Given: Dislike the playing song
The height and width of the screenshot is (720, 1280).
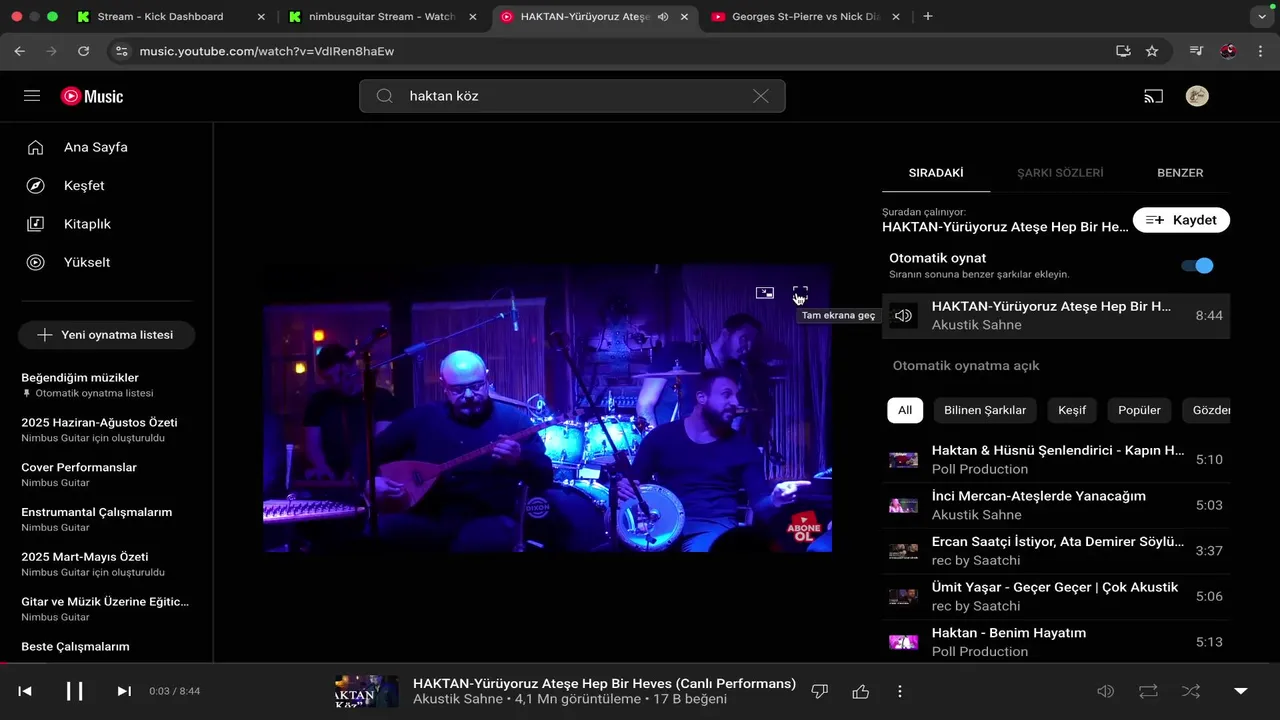Looking at the screenshot, I should click(819, 691).
